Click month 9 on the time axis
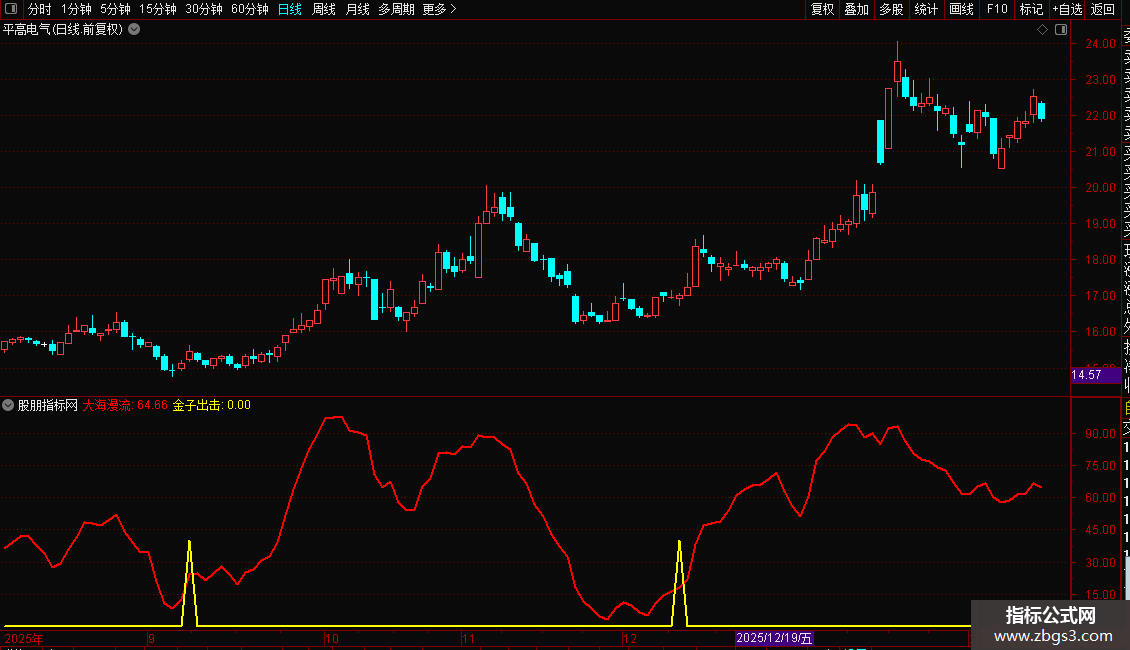1130x650 pixels. [151, 638]
